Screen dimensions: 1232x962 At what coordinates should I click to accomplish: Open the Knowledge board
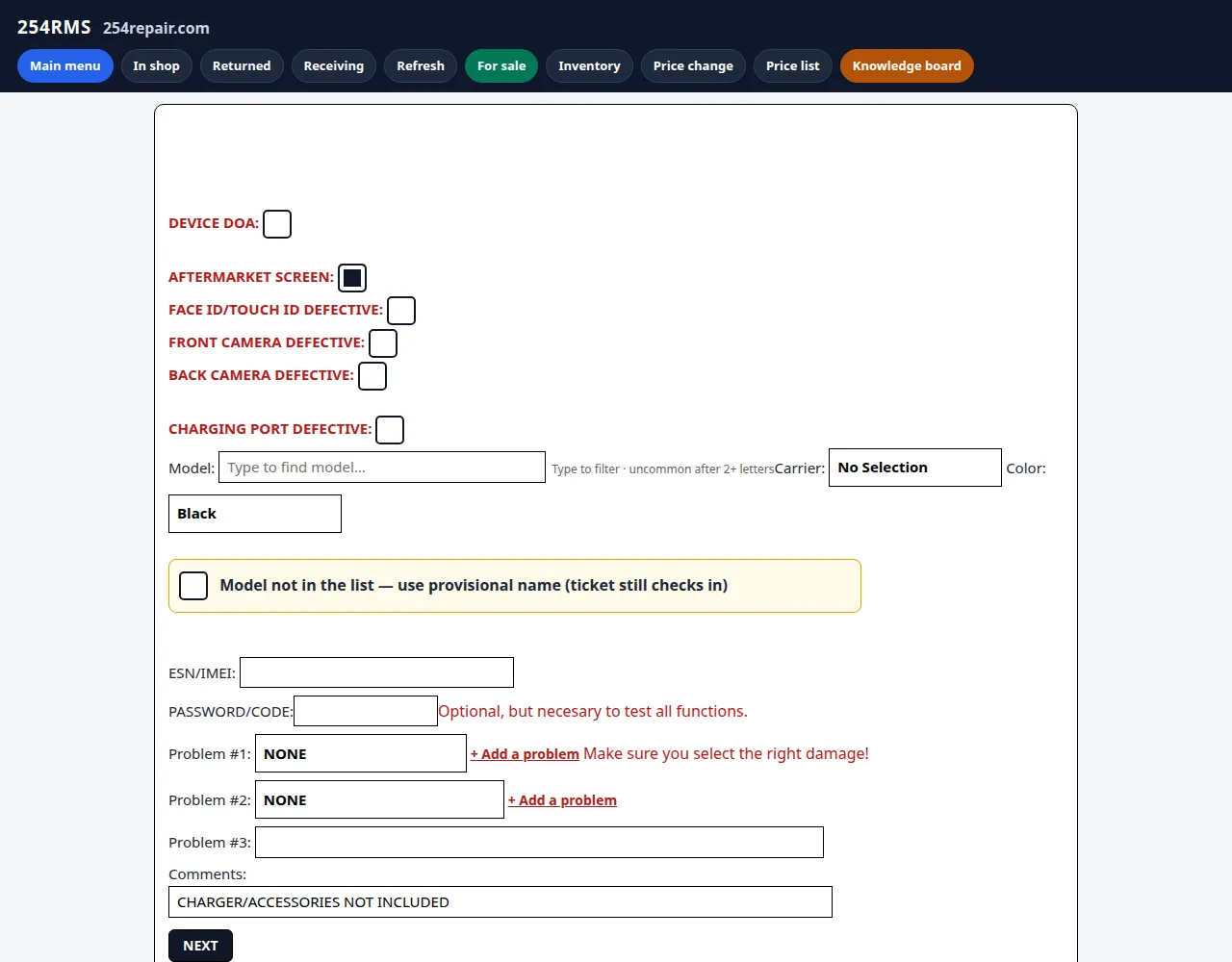point(907,66)
